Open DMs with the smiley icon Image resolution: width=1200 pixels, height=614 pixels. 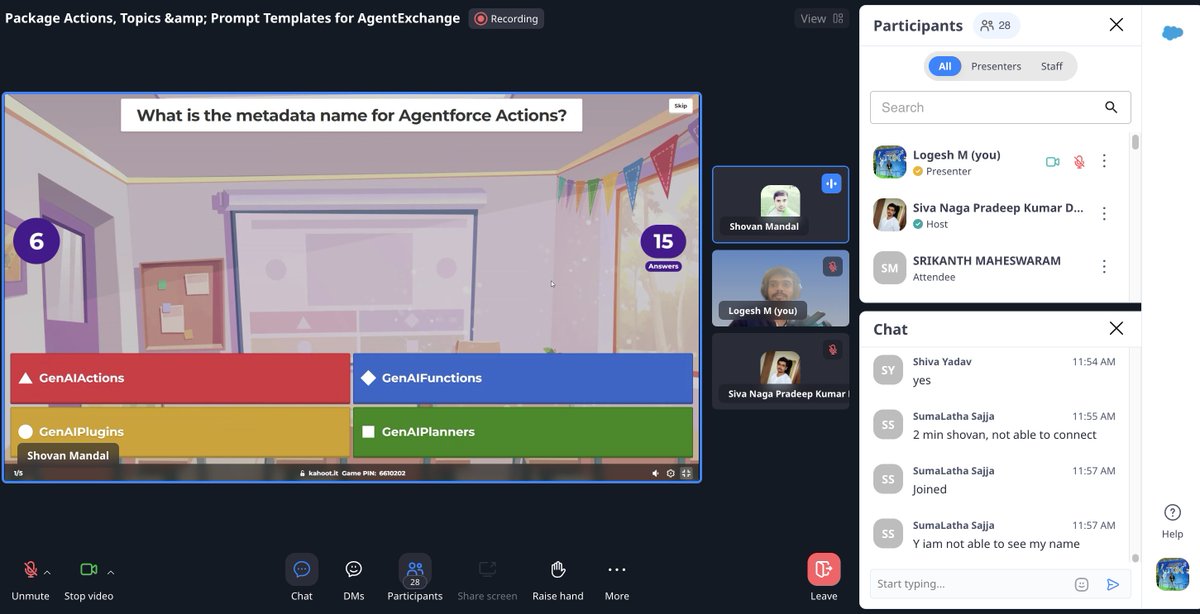coord(353,569)
